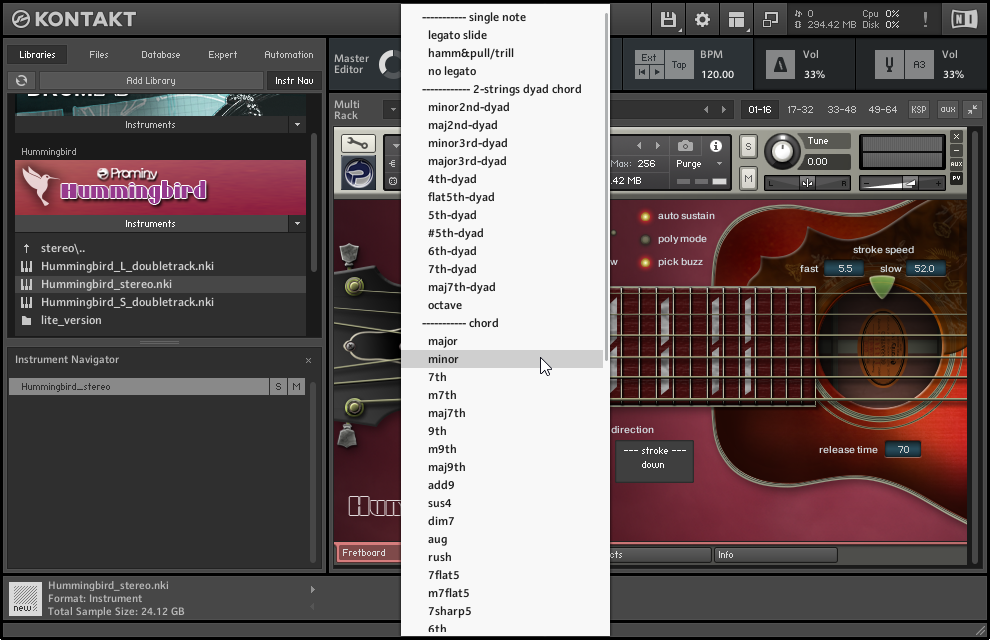Click the library refresh icon
The image size is (990, 640).
21,80
